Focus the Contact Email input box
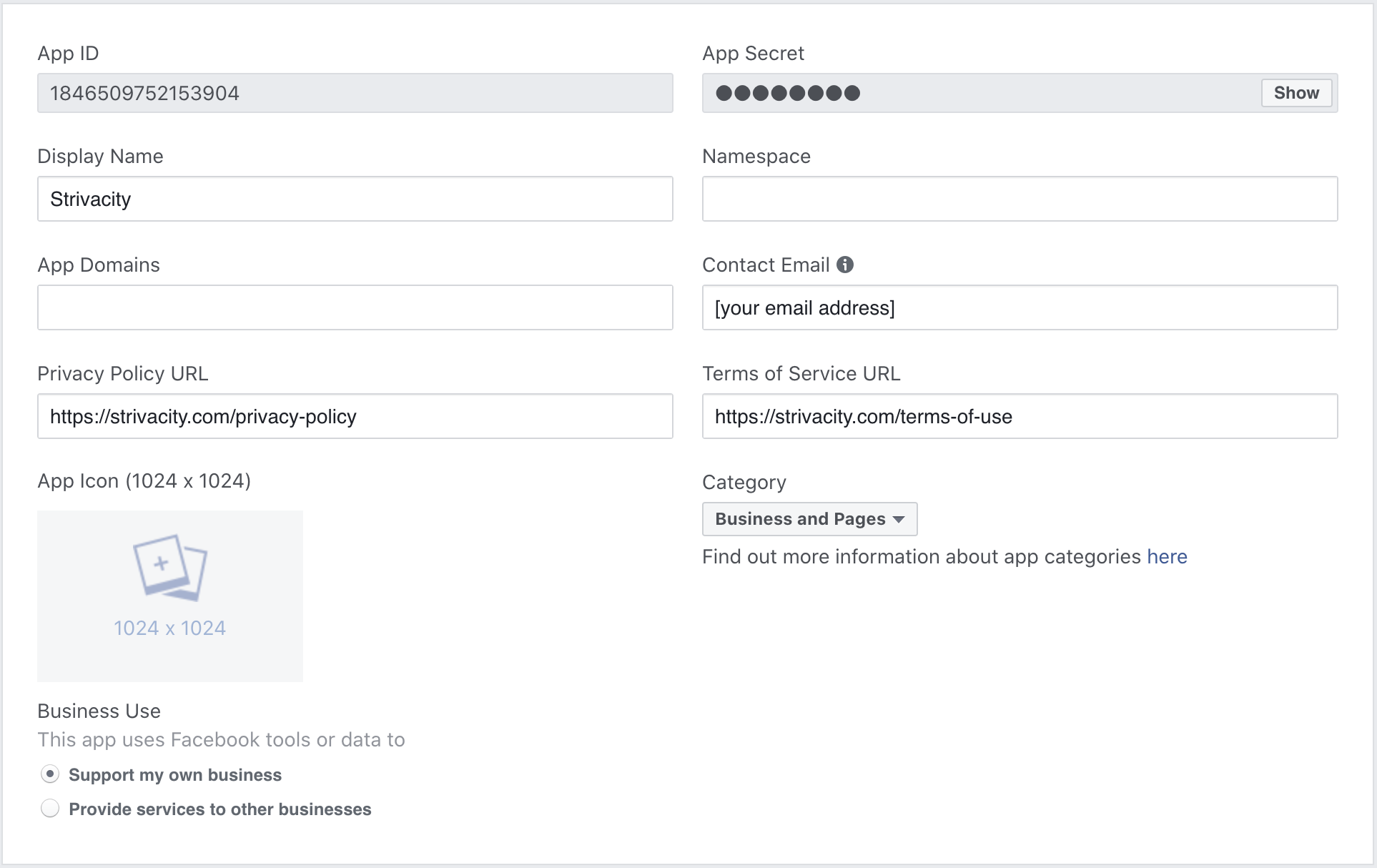This screenshot has height=868, width=1377. coord(1020,307)
